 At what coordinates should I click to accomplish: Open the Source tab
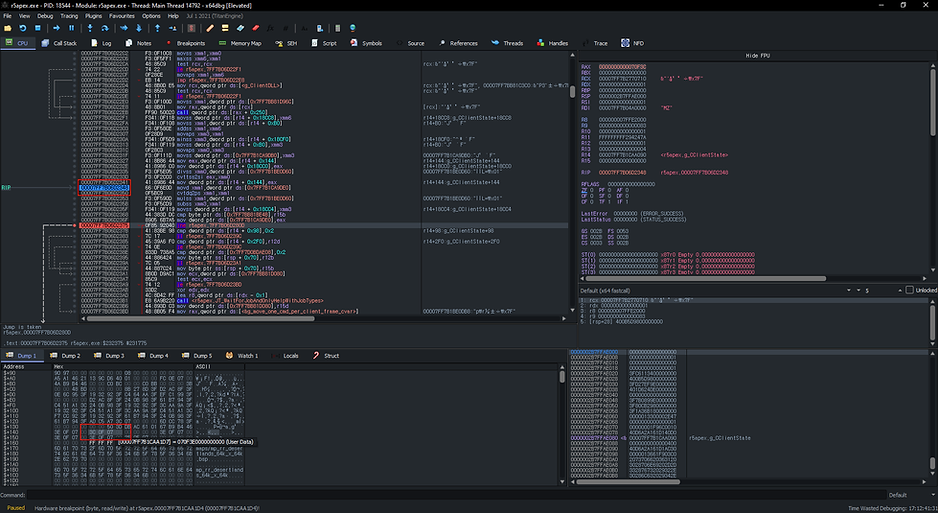coord(410,43)
